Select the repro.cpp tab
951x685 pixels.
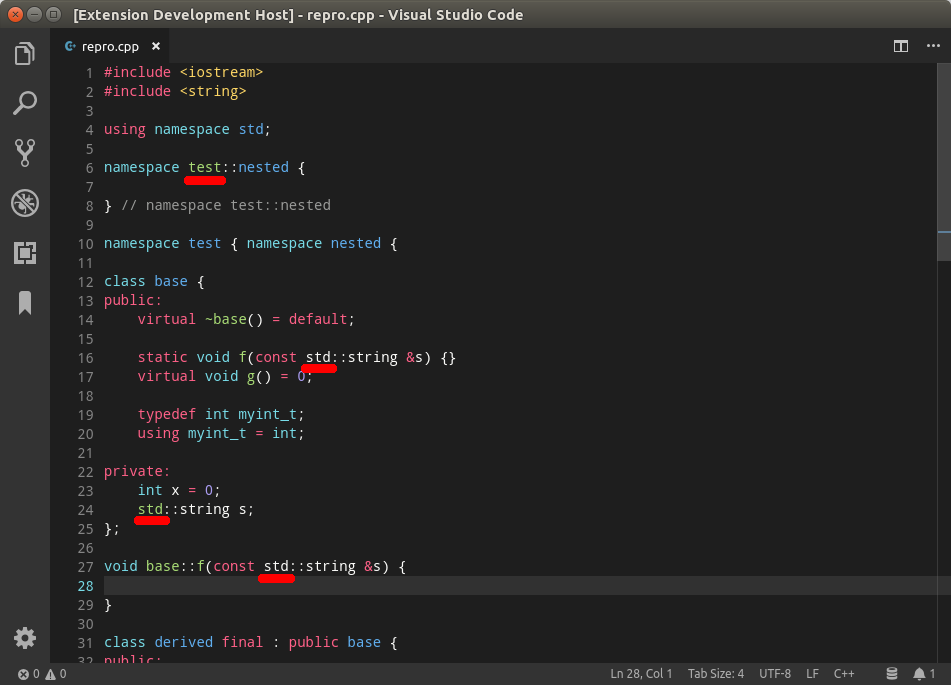tap(112, 45)
